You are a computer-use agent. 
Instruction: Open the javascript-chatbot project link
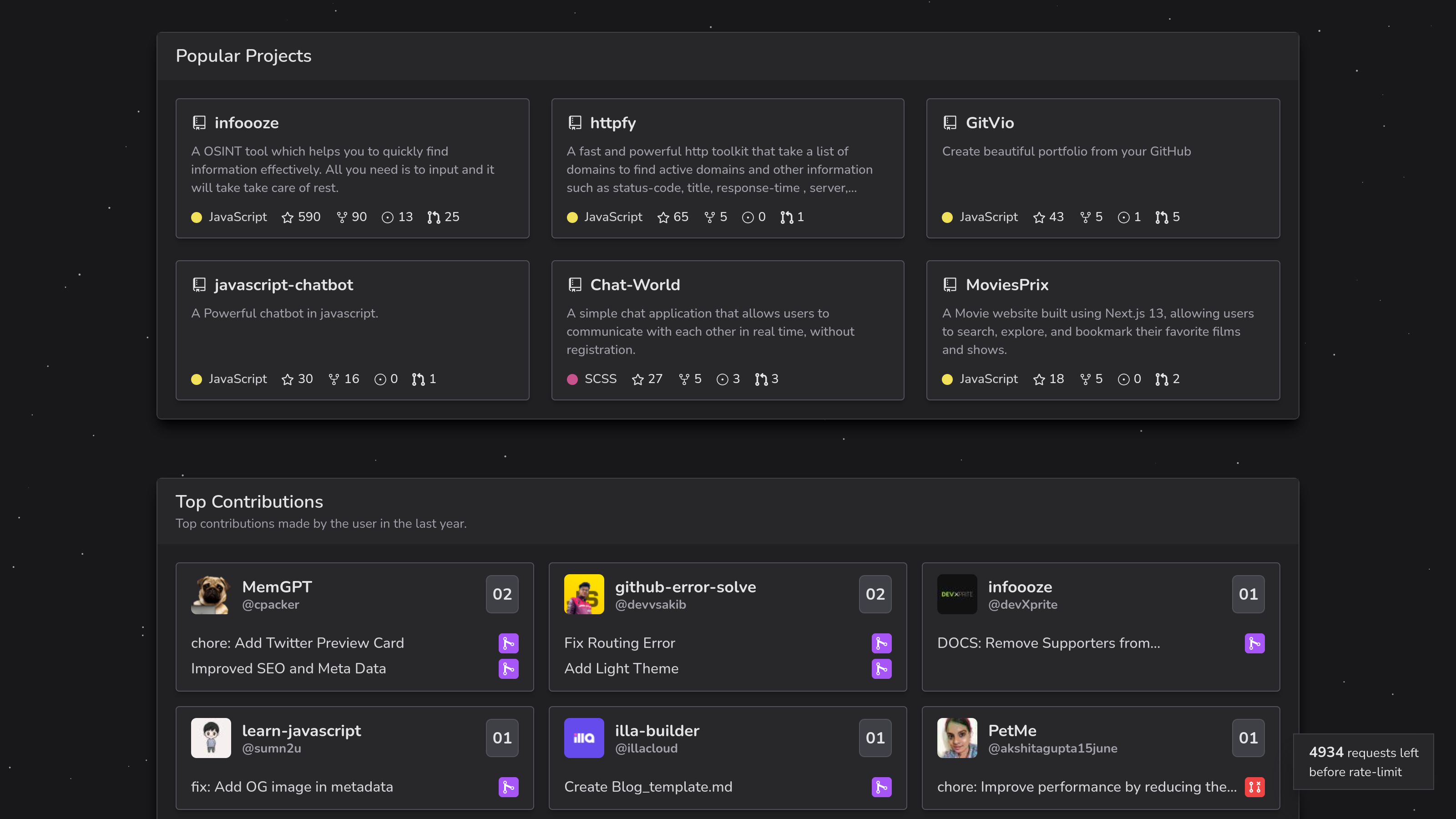(x=284, y=285)
